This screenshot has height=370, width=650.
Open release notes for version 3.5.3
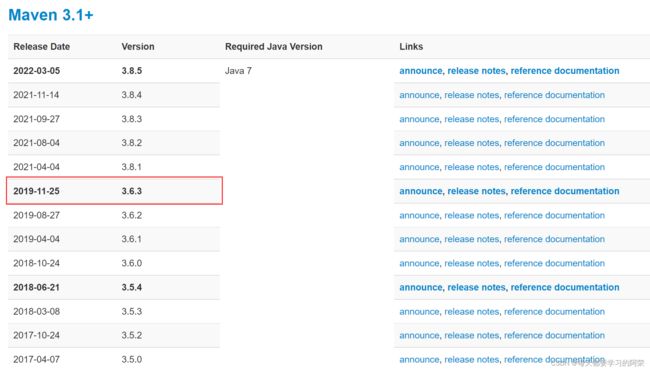(472, 312)
